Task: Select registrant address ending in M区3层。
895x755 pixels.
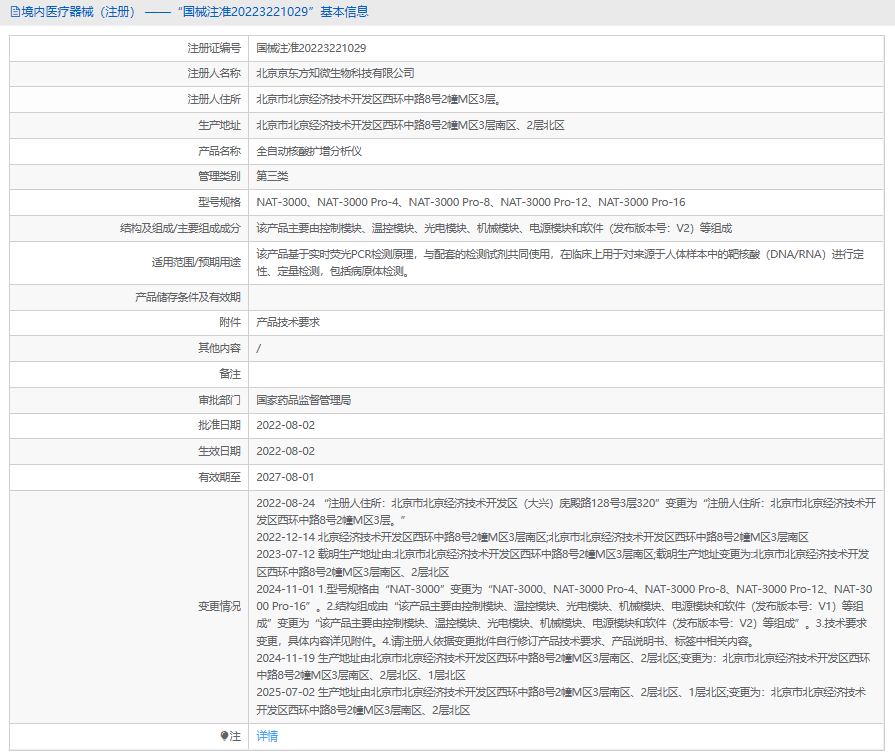Action: click(380, 99)
